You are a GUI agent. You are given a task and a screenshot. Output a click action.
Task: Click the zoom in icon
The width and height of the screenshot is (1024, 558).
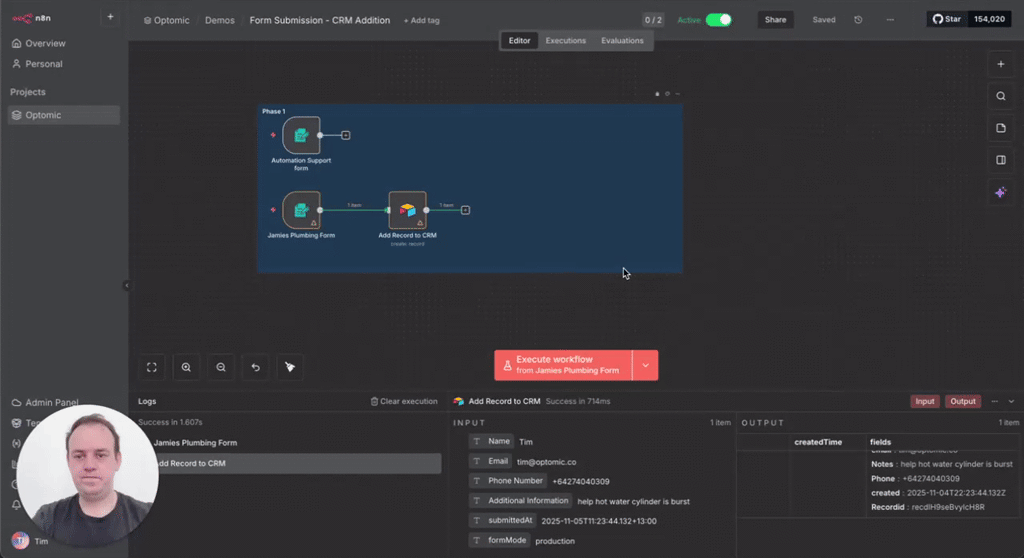tap(186, 367)
